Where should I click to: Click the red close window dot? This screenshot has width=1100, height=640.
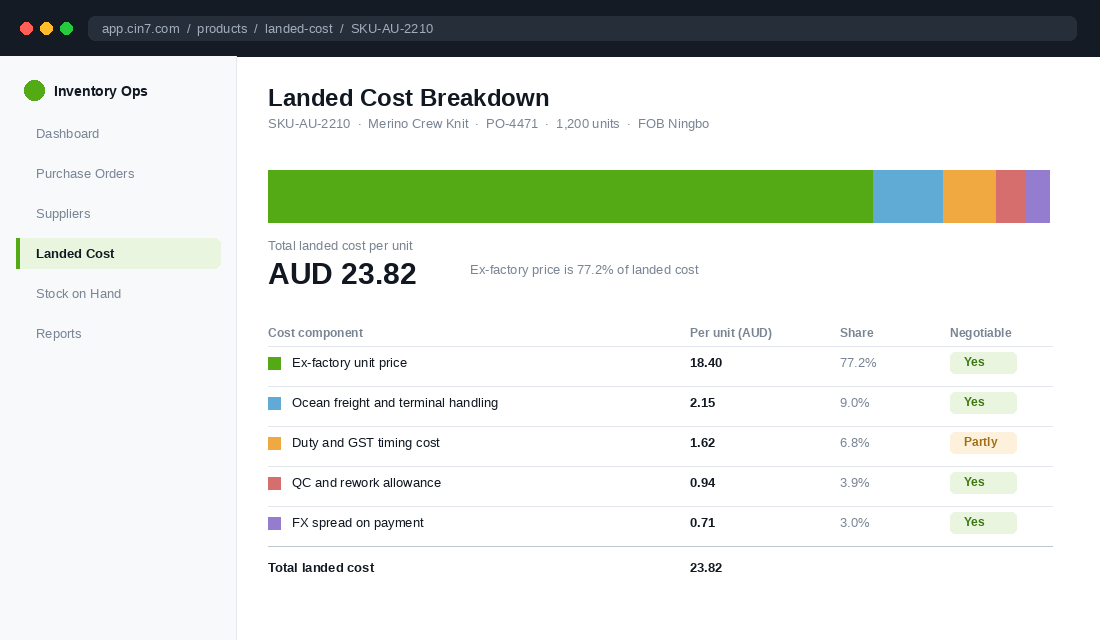pos(27,29)
